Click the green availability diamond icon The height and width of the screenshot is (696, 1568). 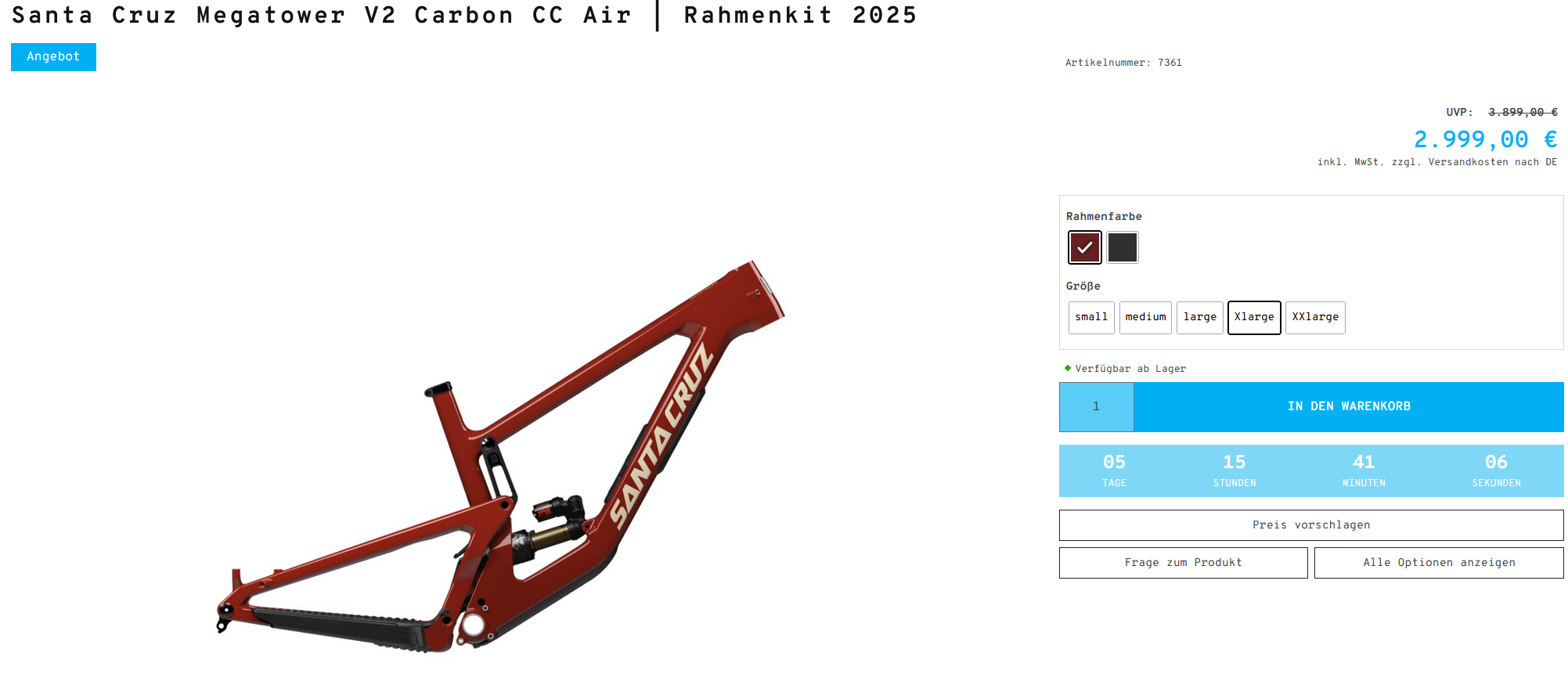[1068, 368]
